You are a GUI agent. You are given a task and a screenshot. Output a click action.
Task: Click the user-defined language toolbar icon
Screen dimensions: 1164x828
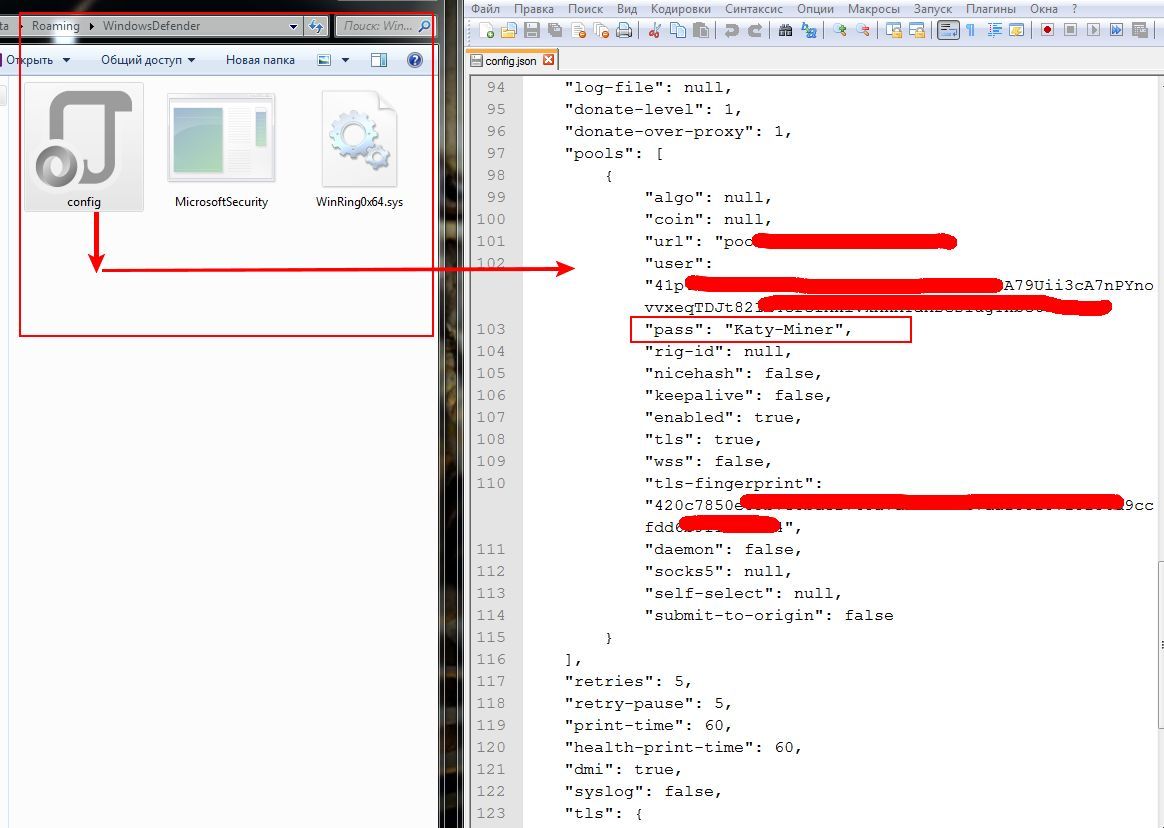1017,30
